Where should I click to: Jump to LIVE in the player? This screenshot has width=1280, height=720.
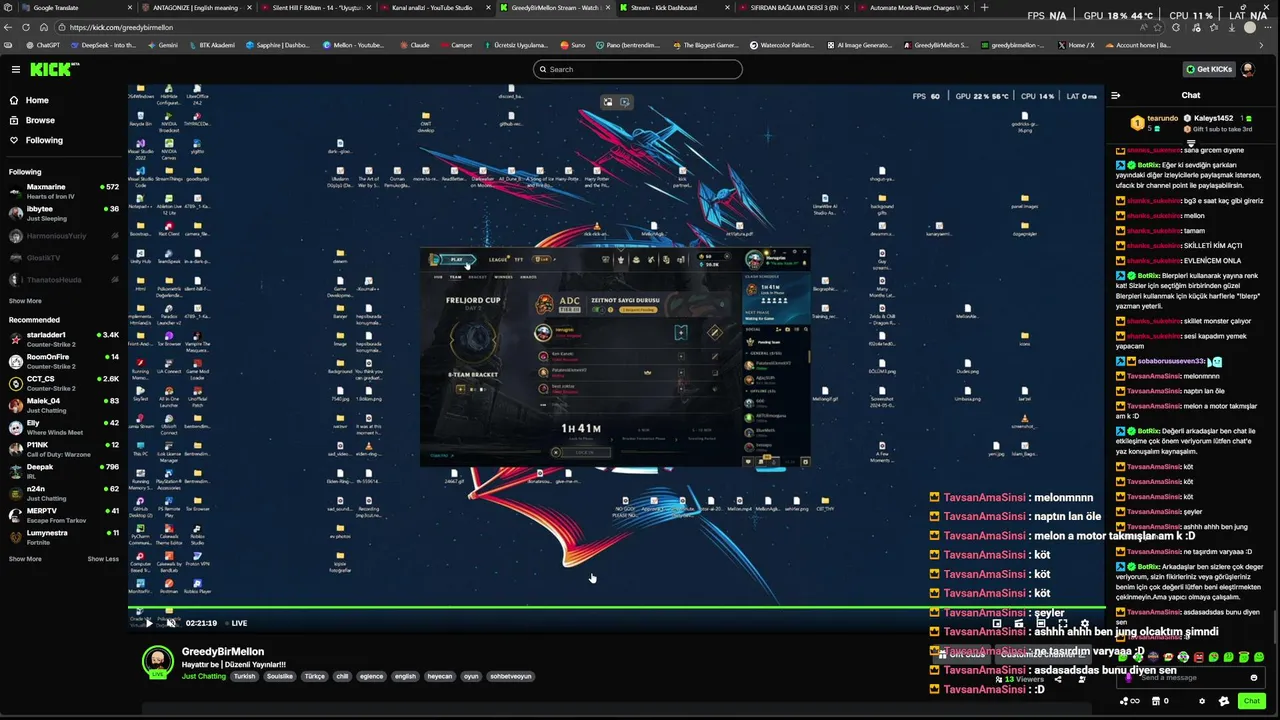(236, 623)
